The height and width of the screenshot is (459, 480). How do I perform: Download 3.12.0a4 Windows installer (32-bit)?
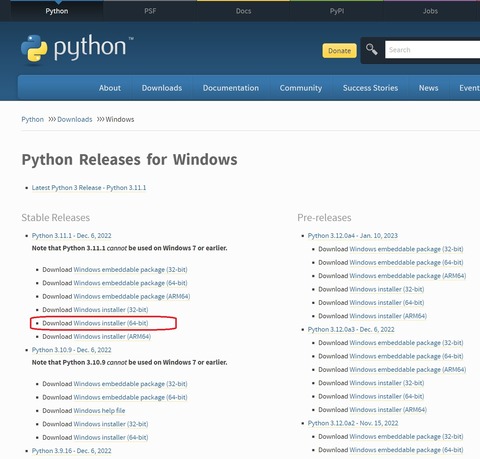[x=387, y=289]
